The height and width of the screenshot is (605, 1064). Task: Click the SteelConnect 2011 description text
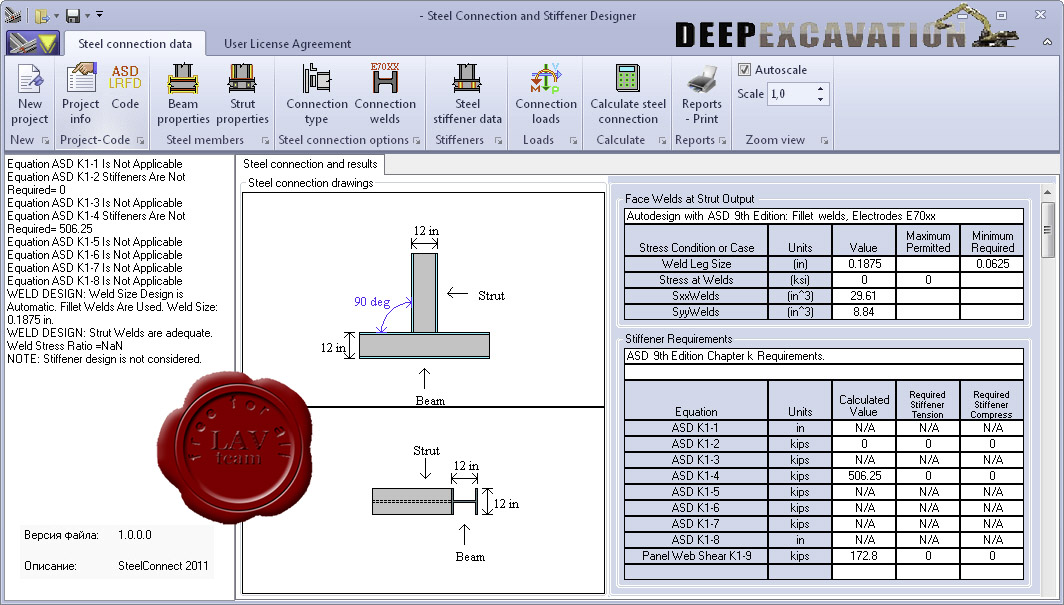163,566
